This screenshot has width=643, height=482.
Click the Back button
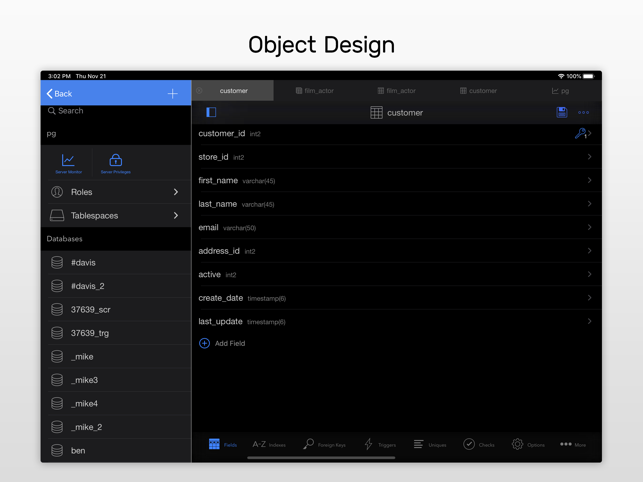tap(60, 94)
